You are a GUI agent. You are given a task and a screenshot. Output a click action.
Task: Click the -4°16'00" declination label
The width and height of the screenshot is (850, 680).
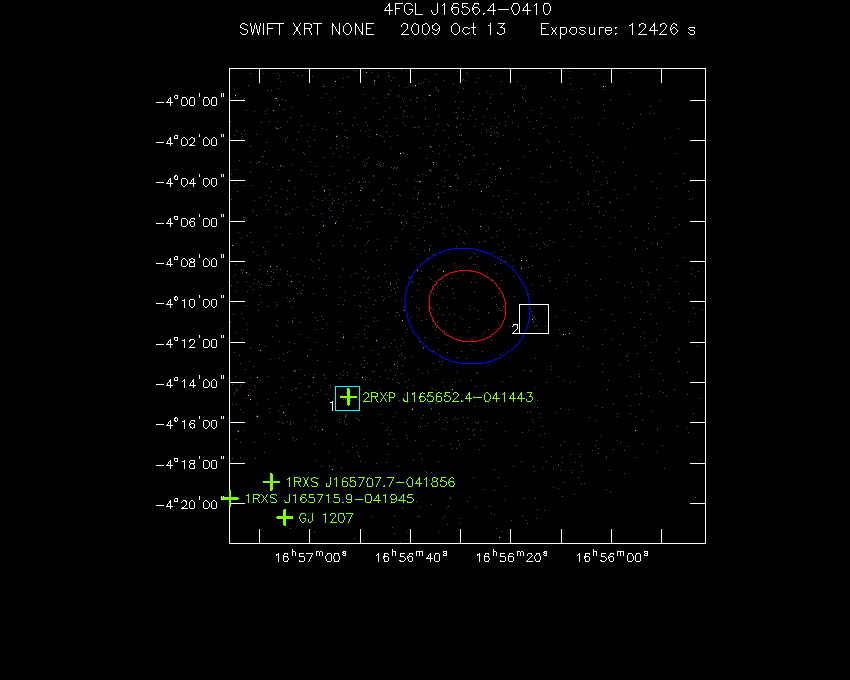[x=190, y=424]
